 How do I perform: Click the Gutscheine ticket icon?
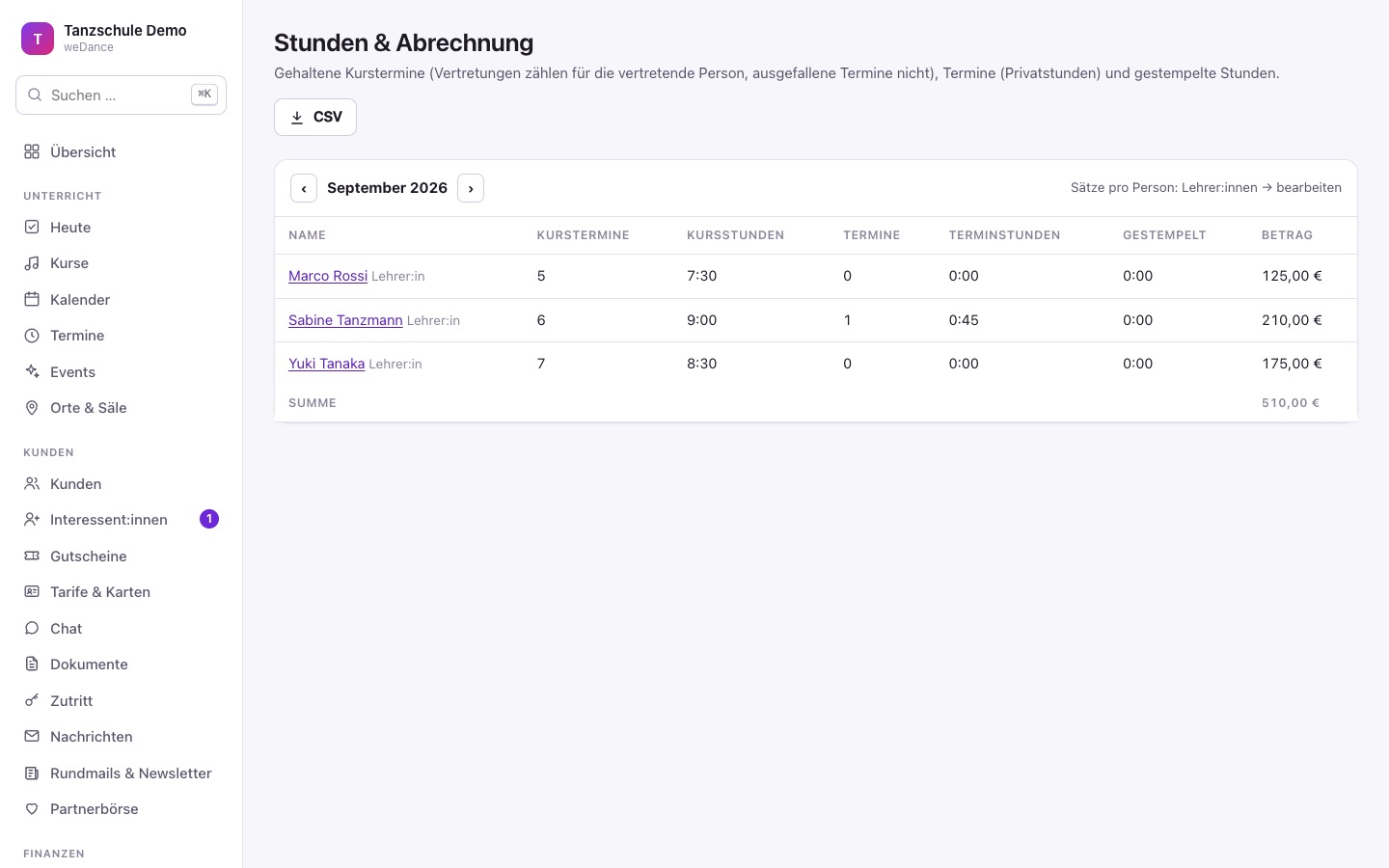[x=32, y=556]
